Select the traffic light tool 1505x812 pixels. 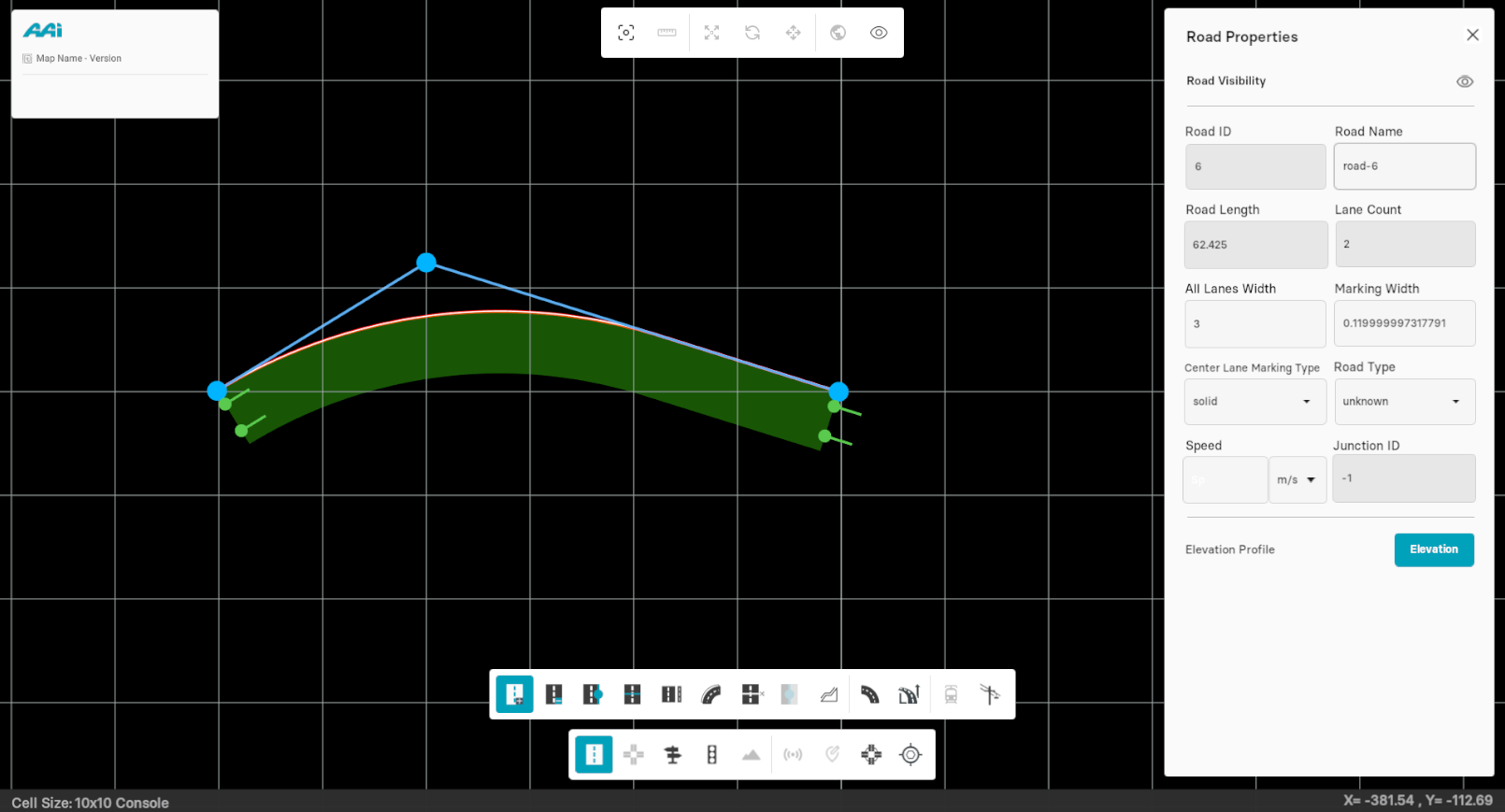[712, 755]
